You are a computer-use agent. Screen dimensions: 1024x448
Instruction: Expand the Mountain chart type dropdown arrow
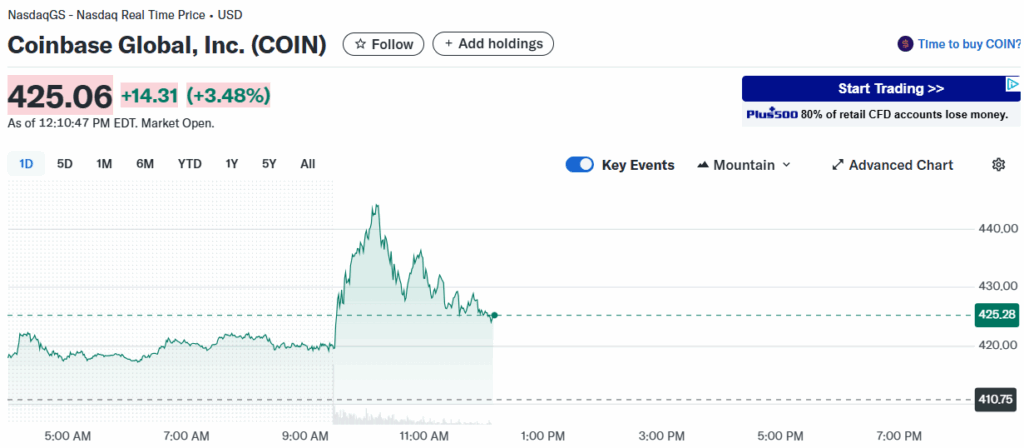[786, 165]
